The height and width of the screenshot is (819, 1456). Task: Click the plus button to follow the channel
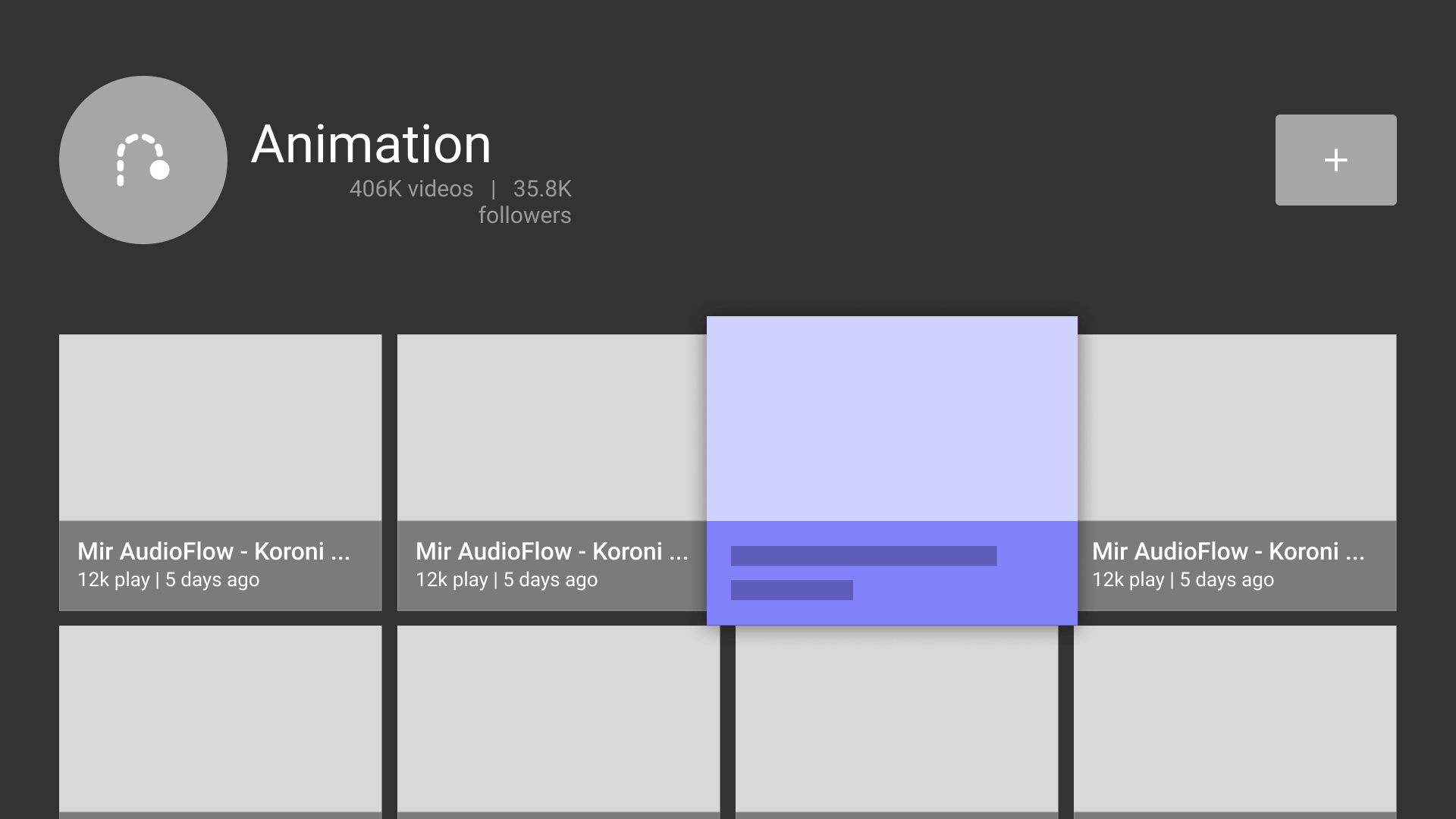pos(1335,160)
